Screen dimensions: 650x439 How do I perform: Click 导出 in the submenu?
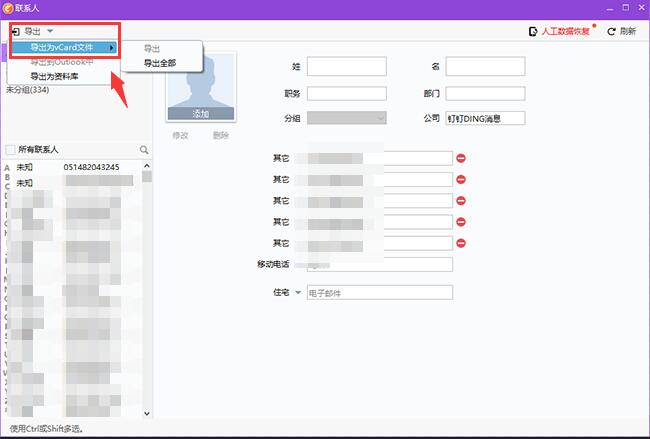click(152, 49)
